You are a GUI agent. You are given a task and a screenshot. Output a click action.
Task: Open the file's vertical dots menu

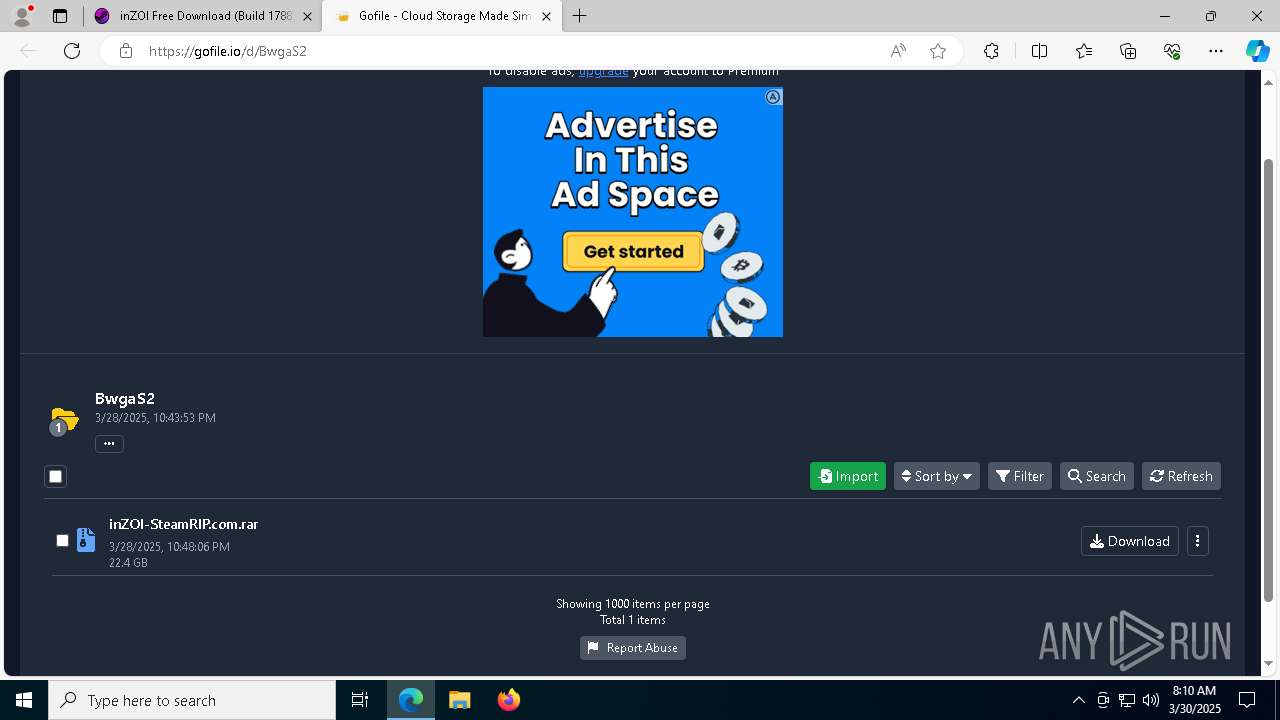coord(1198,541)
